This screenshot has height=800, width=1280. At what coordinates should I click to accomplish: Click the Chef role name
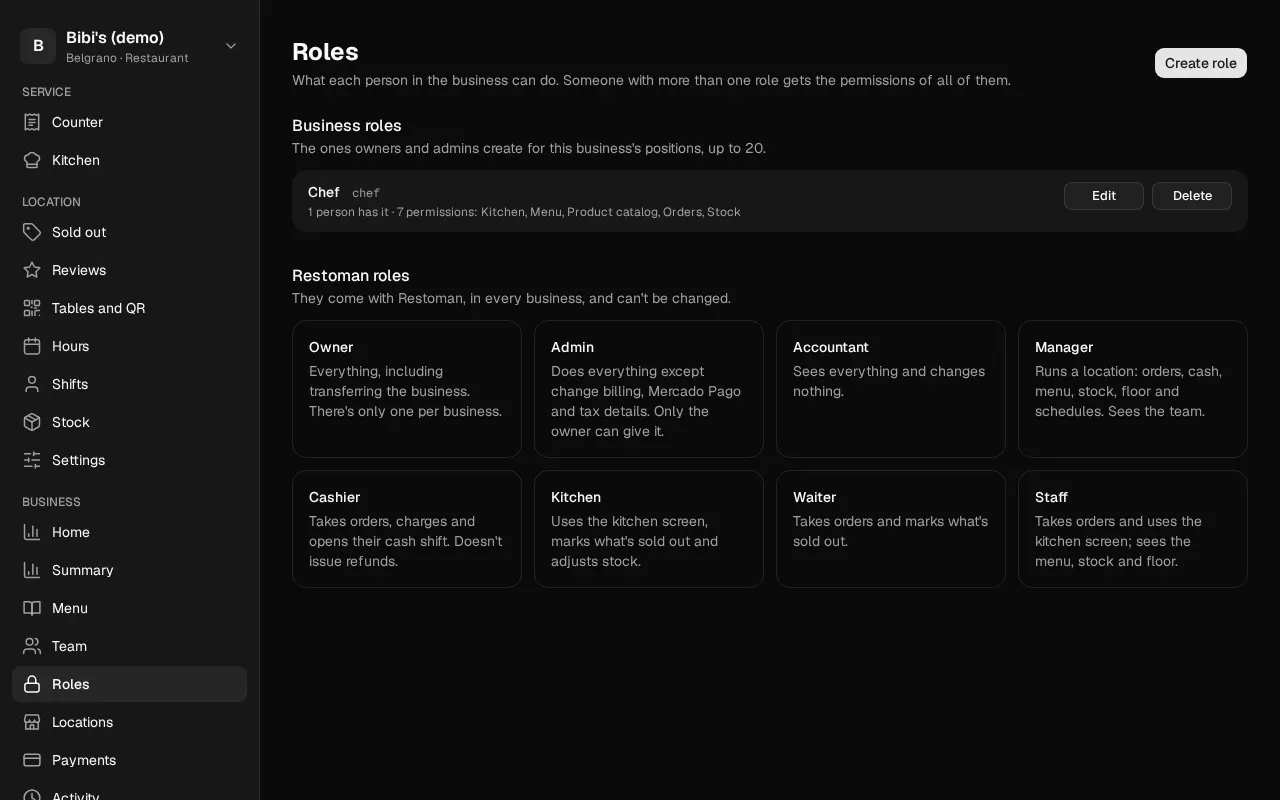(324, 192)
